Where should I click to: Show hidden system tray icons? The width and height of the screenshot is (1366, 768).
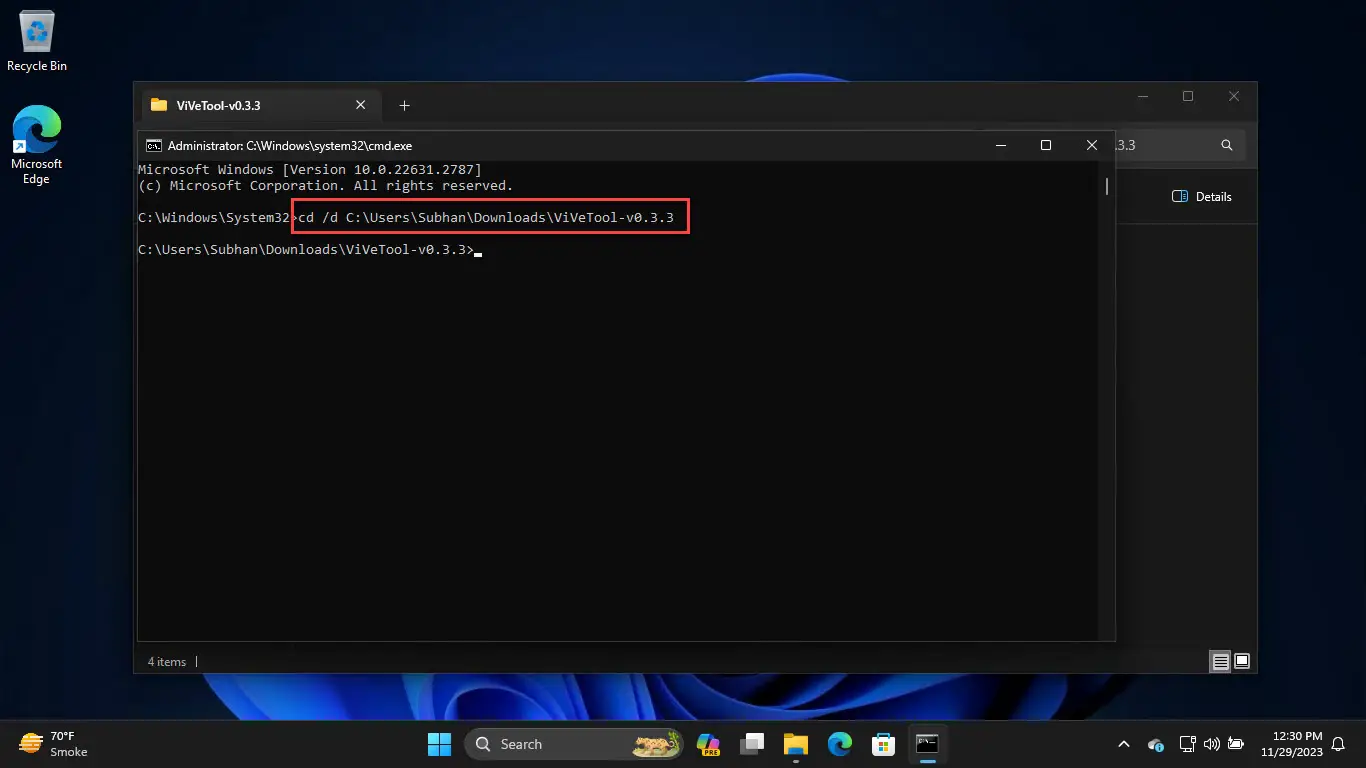click(1123, 744)
